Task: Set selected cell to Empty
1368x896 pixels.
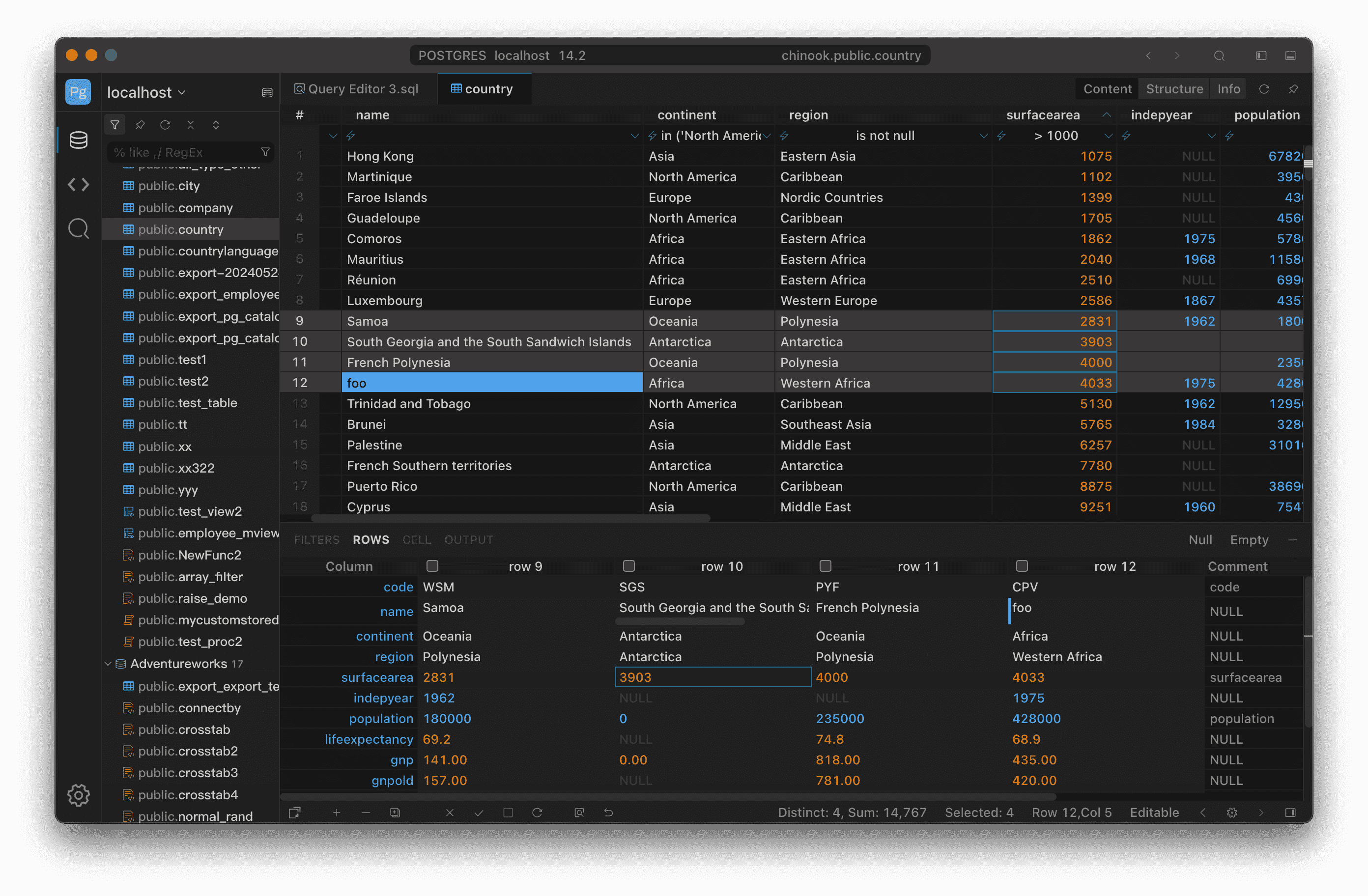Action: click(1249, 540)
